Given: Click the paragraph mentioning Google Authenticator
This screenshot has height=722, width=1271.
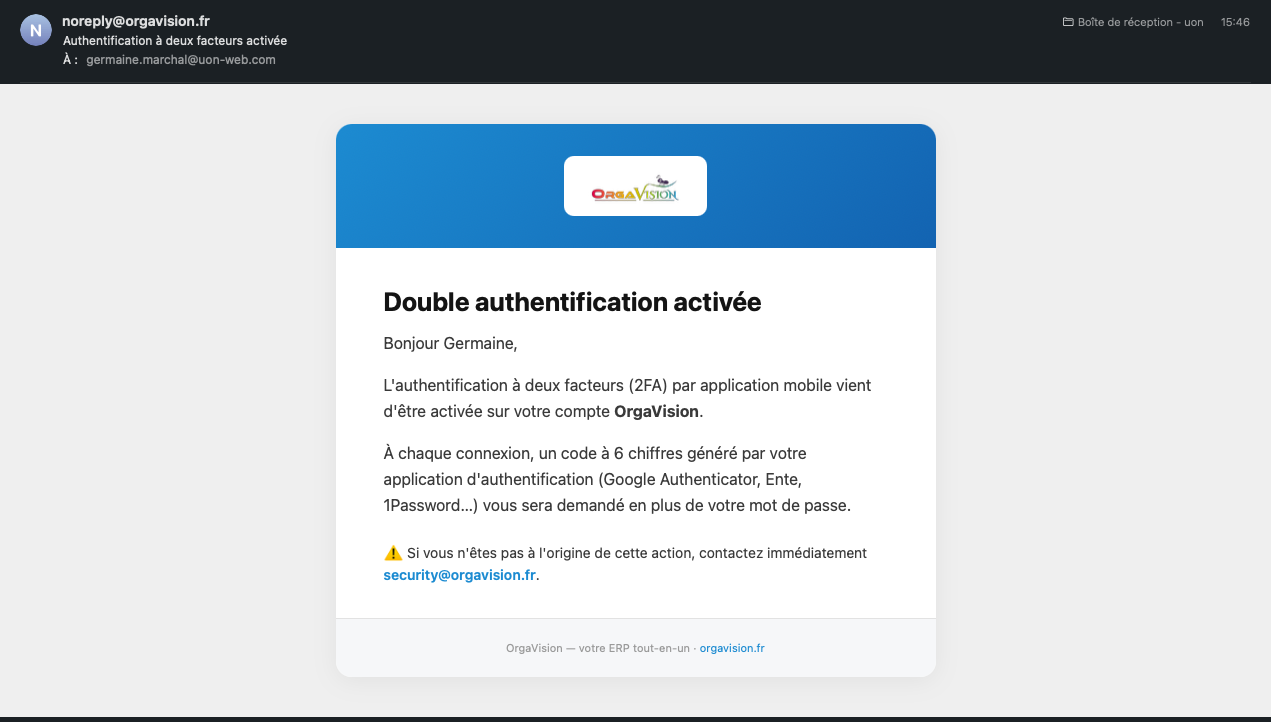Looking at the screenshot, I should pyautogui.click(x=617, y=479).
